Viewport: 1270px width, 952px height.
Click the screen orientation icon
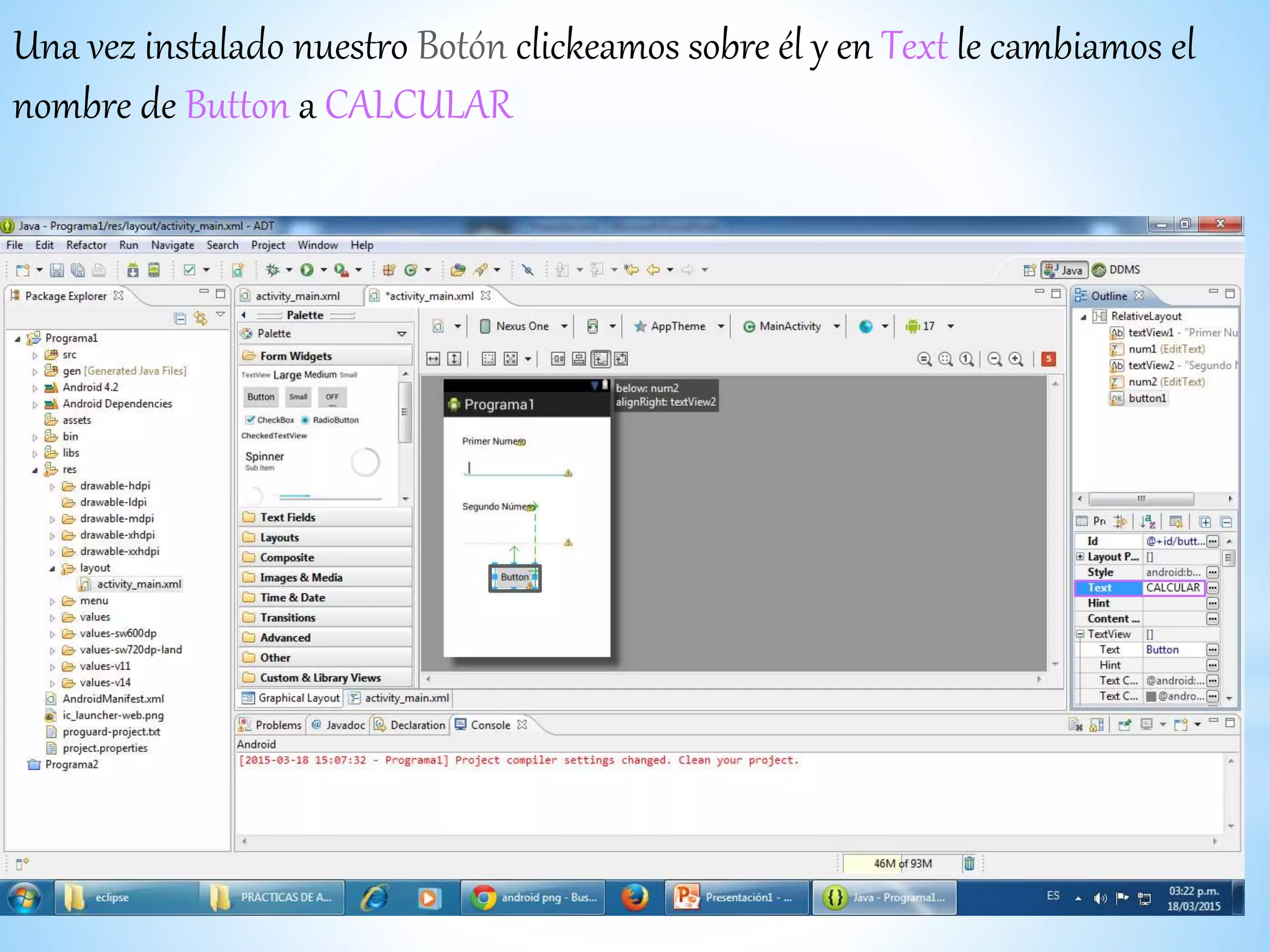point(593,327)
